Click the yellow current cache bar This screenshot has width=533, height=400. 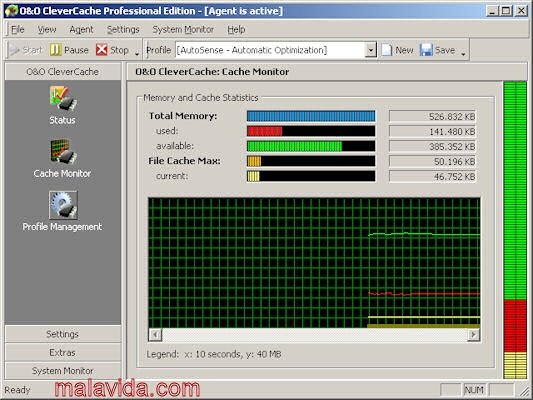coord(253,176)
